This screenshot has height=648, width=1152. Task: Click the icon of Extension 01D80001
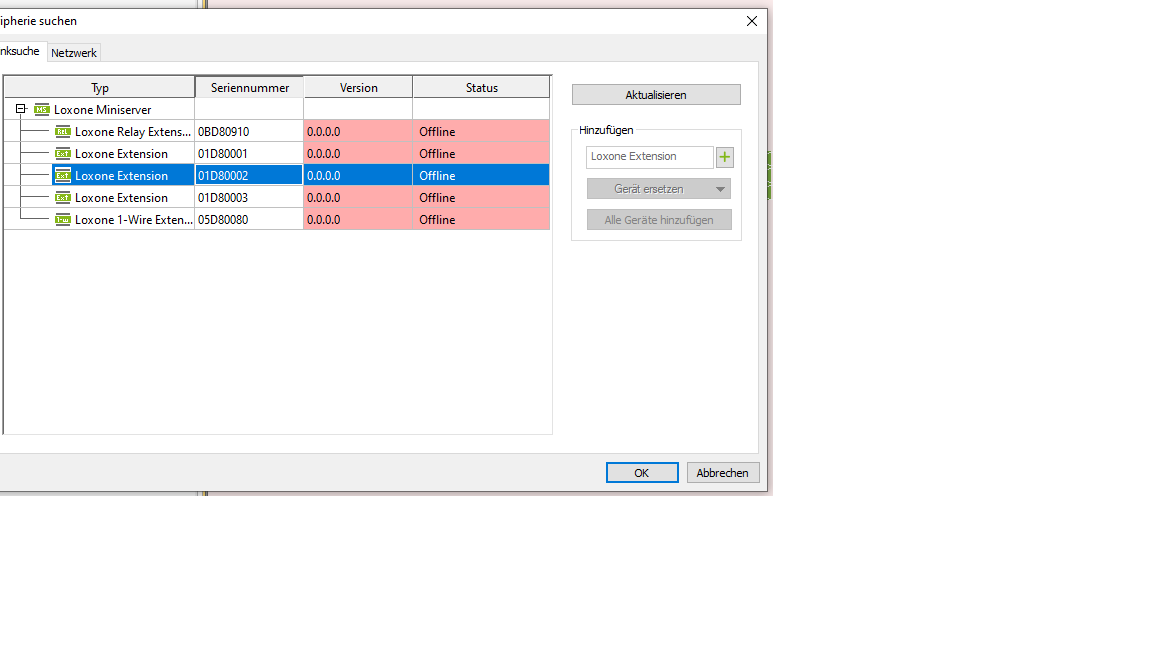point(63,154)
